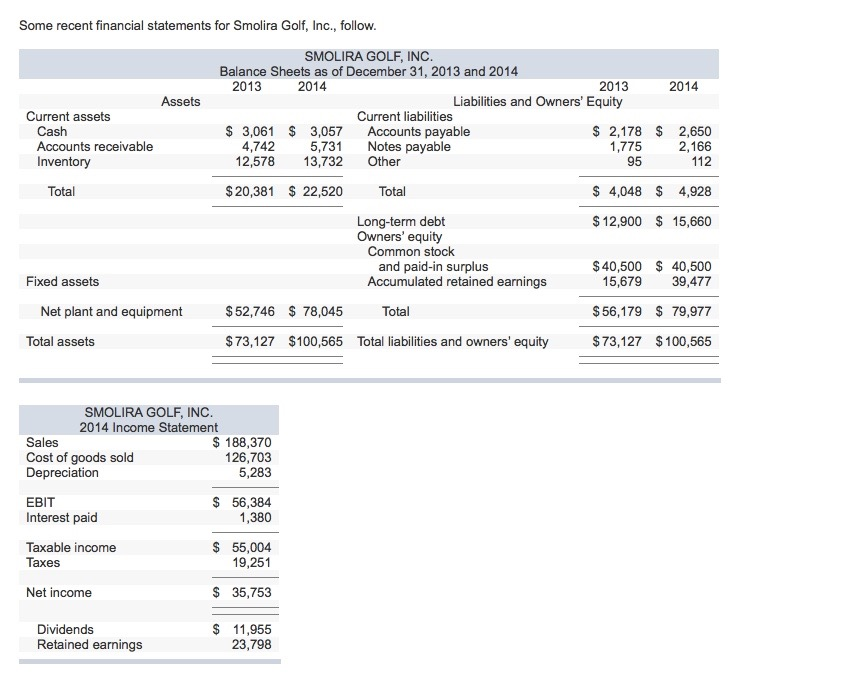Viewport: 851px width, 681px height.
Task: Click the 'Fixed assets' label
Action: click(62, 282)
